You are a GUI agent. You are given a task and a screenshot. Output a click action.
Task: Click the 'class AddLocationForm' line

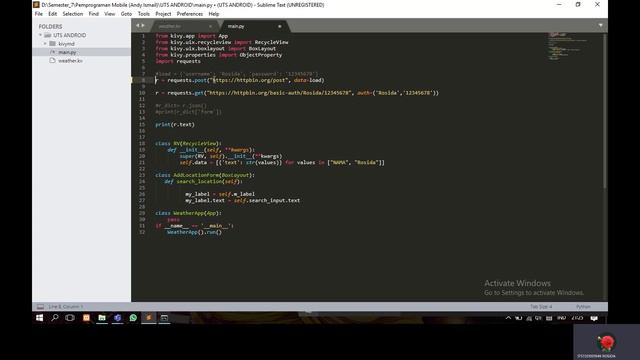pos(205,175)
